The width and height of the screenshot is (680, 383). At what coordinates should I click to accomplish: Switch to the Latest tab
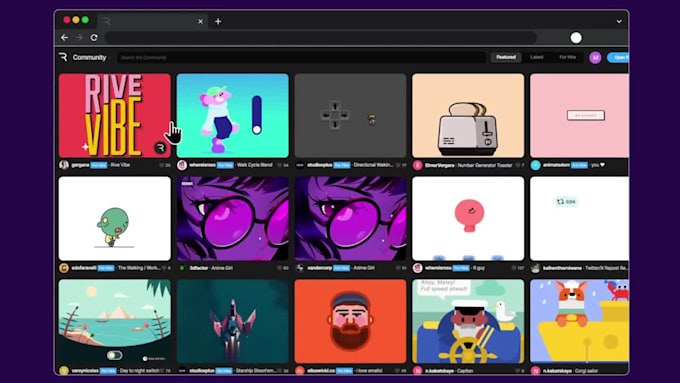click(536, 57)
